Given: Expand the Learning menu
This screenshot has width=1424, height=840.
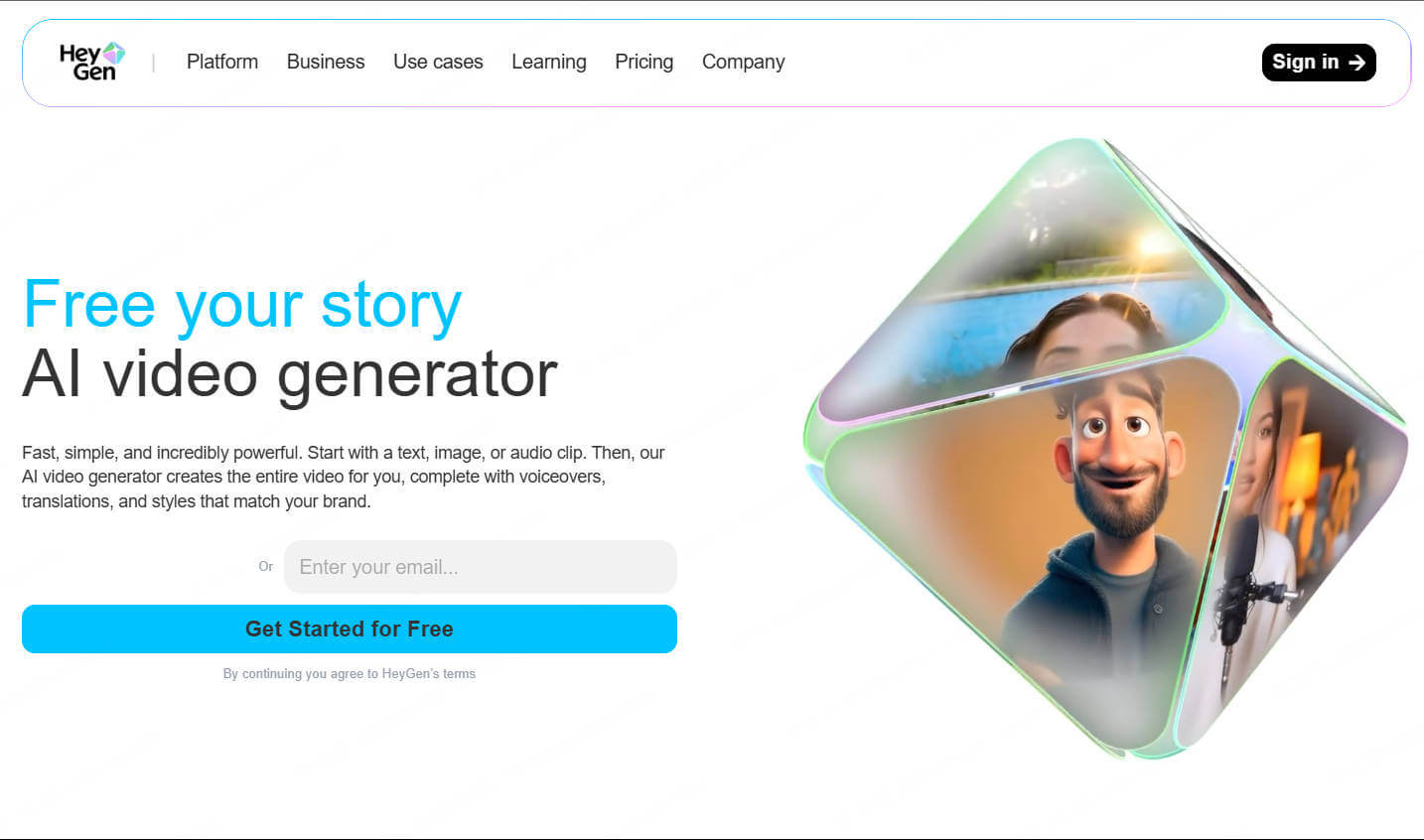Looking at the screenshot, I should coord(549,62).
